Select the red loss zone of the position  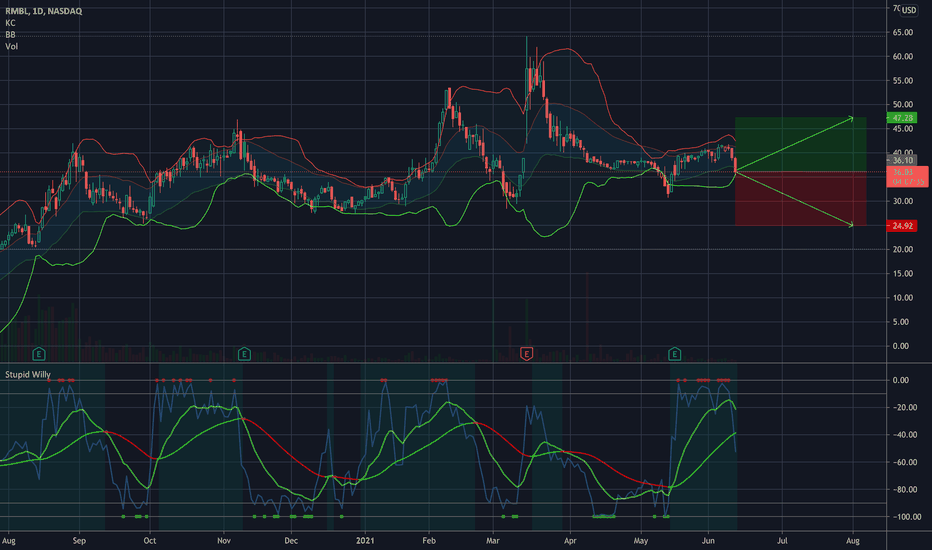click(800, 199)
